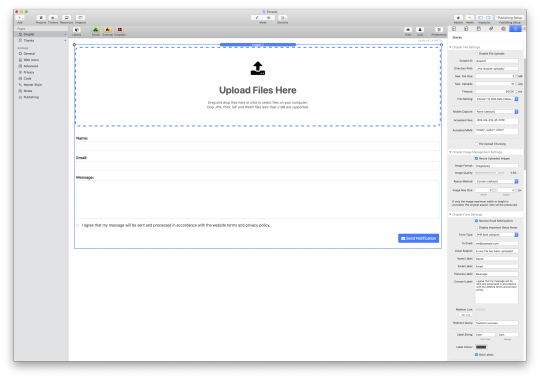Click the red Template icon
The width and height of the screenshot is (540, 379).
[120, 30]
